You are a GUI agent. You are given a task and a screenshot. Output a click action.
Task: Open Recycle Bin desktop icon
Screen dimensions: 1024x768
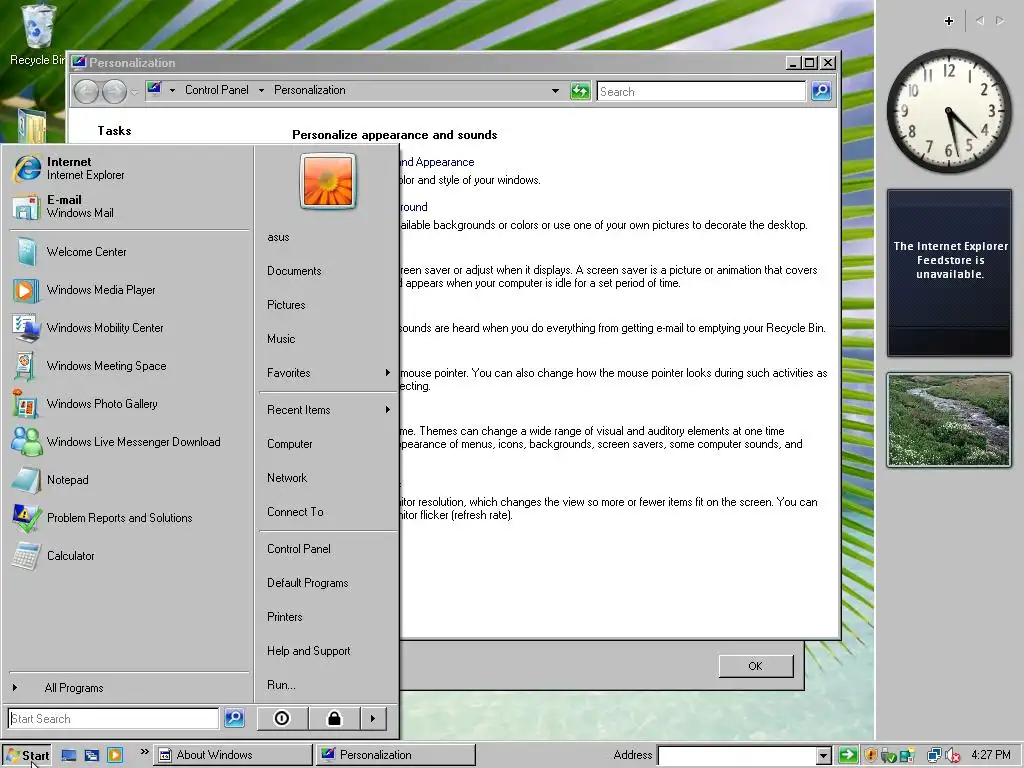coord(37,35)
